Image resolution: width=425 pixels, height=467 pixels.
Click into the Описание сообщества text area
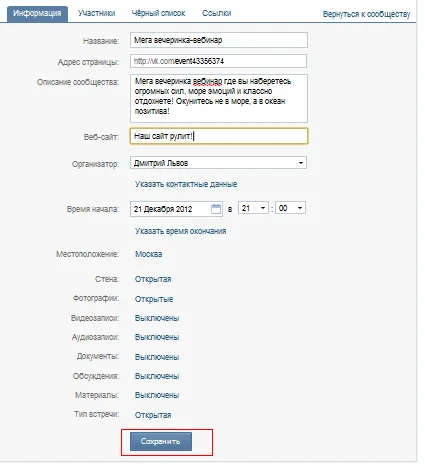tap(219, 98)
